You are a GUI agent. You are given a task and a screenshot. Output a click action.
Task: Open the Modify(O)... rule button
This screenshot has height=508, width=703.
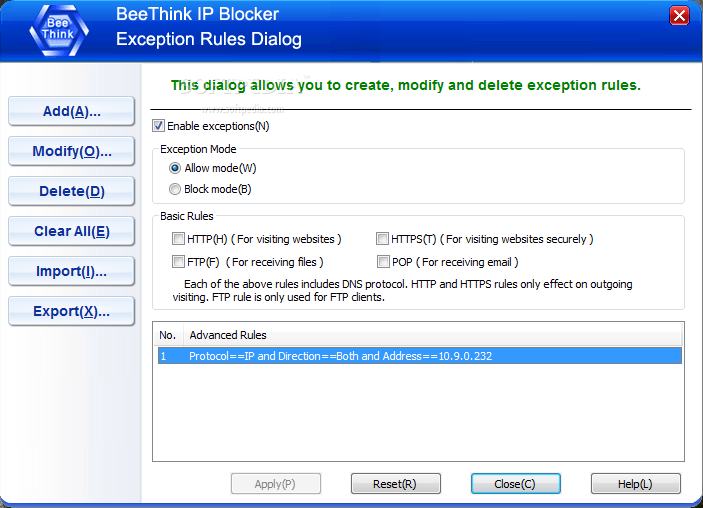pyautogui.click(x=71, y=151)
